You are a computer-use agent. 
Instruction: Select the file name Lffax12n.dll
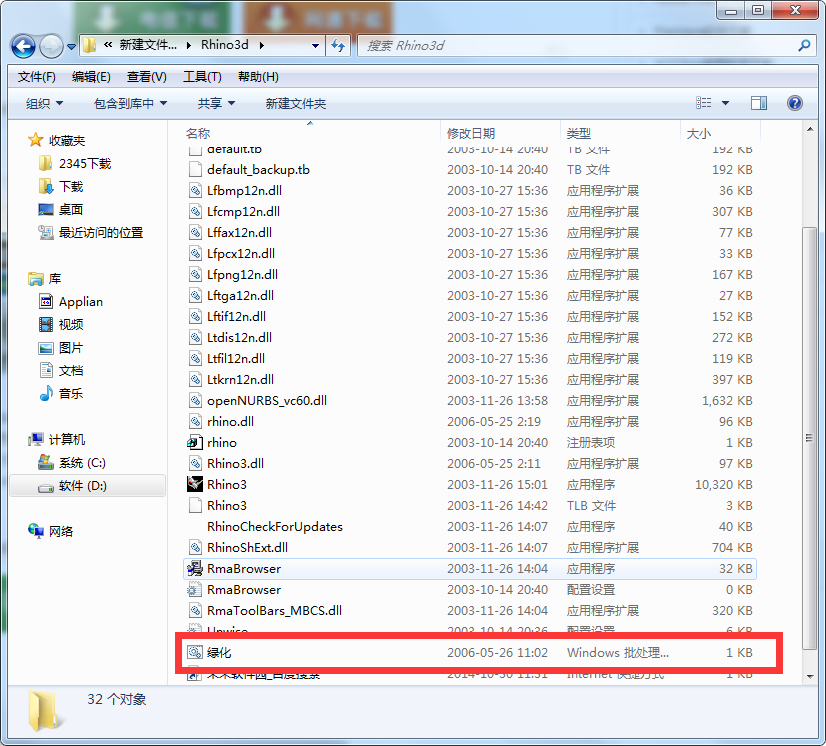coord(239,233)
